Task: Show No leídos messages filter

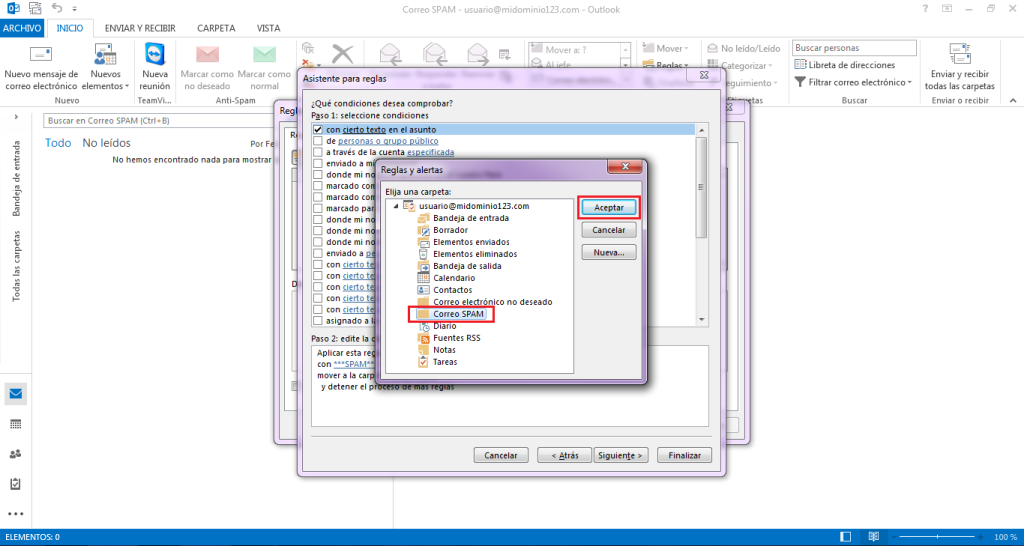Action: (x=106, y=143)
